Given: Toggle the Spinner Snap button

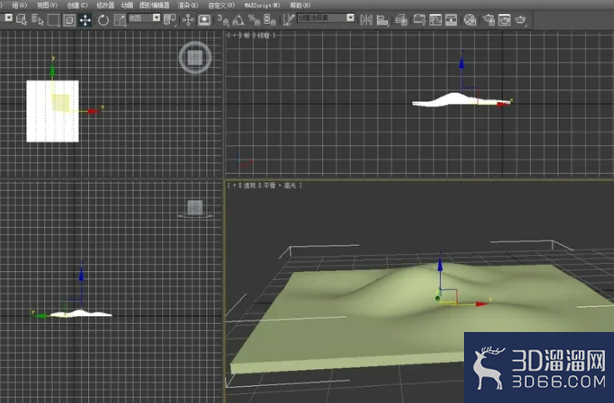Looking at the screenshot, I should [269, 20].
